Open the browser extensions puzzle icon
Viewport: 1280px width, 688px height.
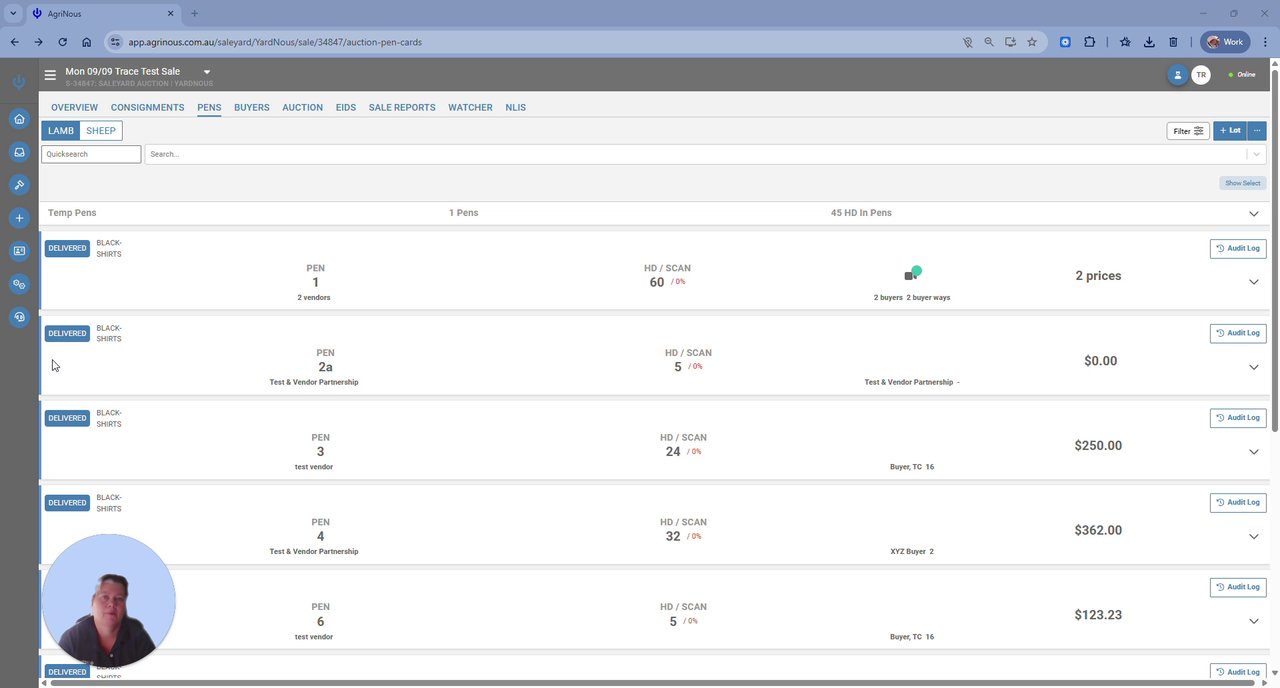point(1089,42)
